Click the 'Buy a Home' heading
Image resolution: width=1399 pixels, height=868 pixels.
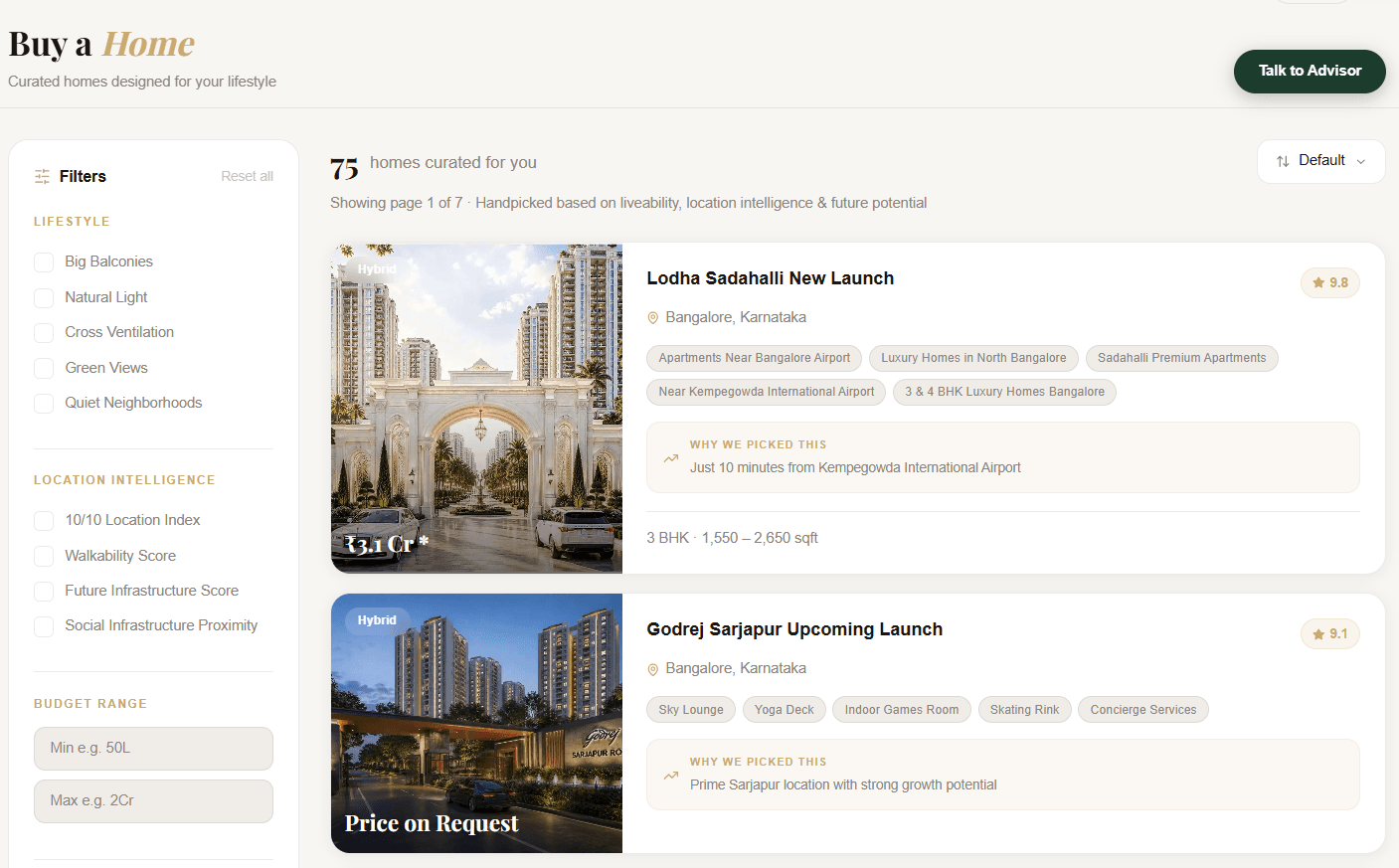101,44
